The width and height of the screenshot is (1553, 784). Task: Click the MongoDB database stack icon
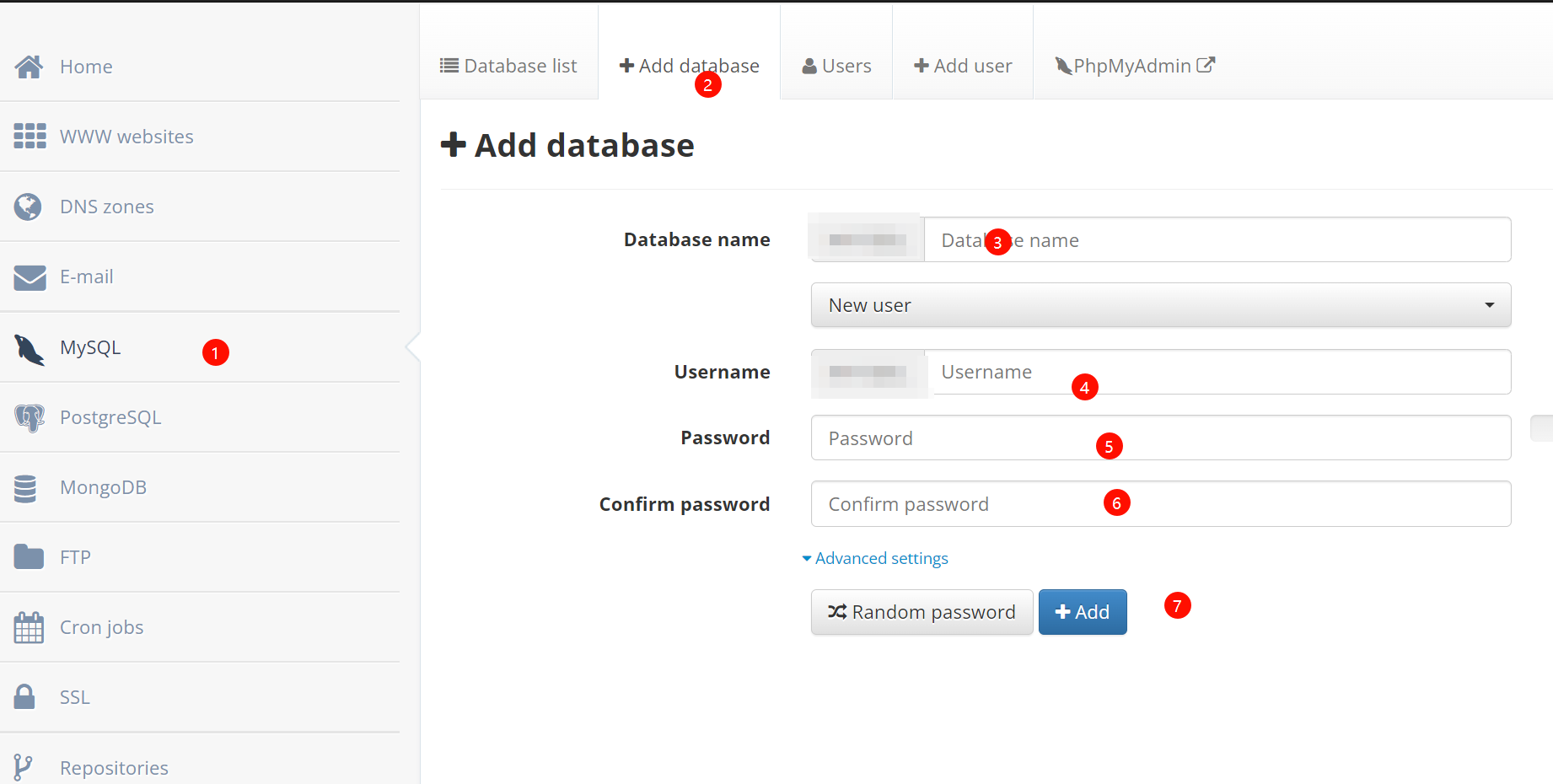pyautogui.click(x=25, y=488)
